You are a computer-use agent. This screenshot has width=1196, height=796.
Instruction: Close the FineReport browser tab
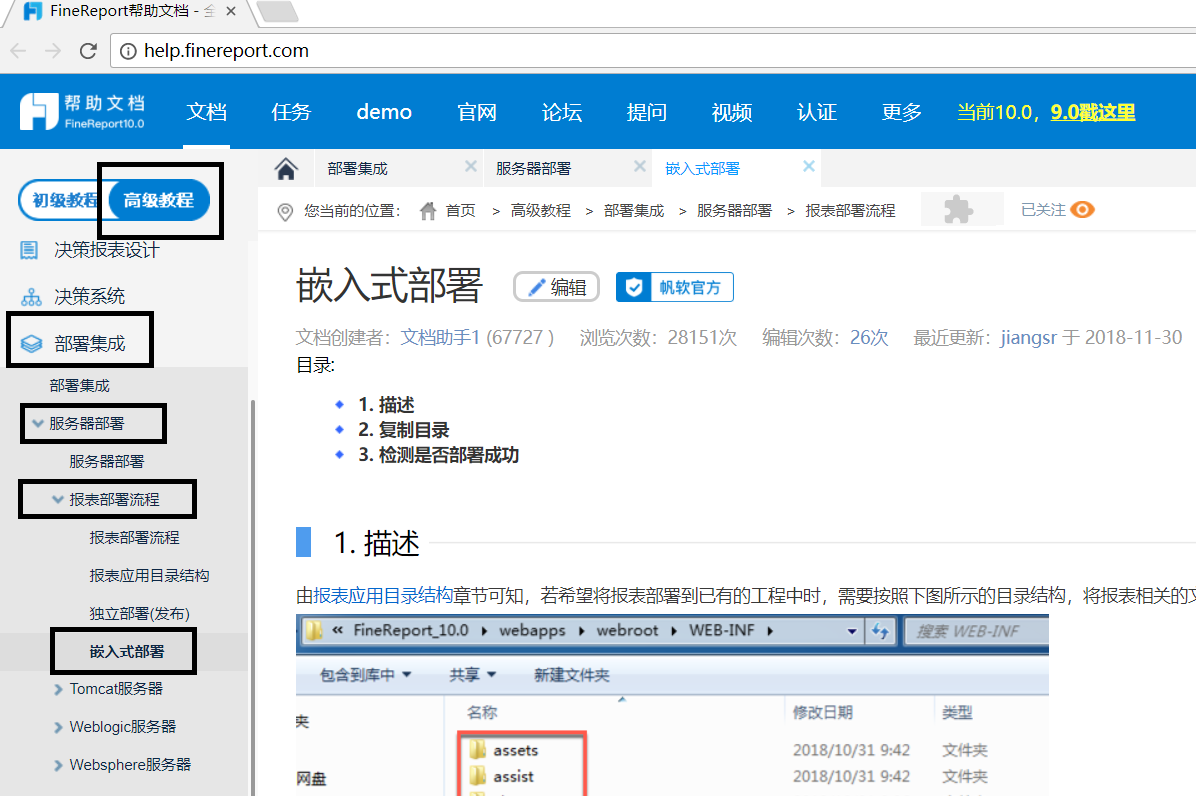pyautogui.click(x=230, y=11)
